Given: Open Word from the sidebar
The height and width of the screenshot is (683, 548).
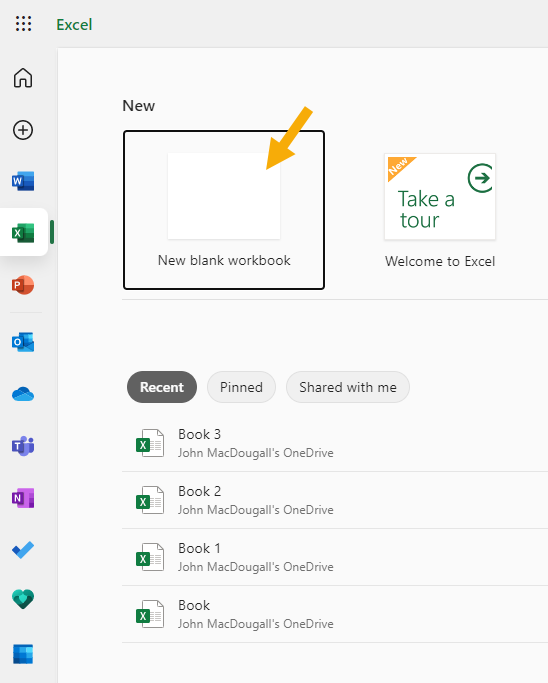Looking at the screenshot, I should point(23,181).
